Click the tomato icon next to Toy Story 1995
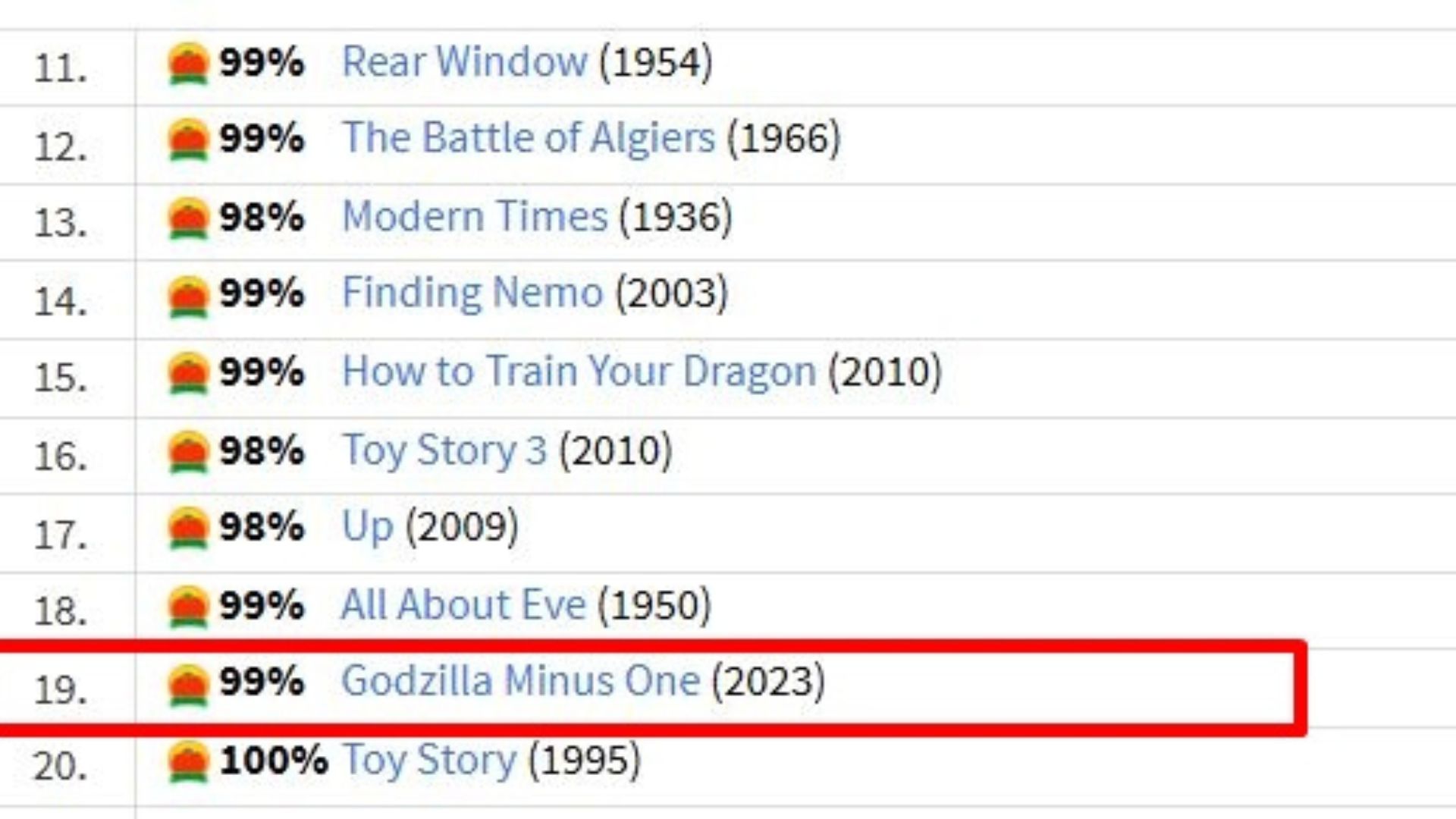Image resolution: width=1456 pixels, height=819 pixels. (x=187, y=762)
